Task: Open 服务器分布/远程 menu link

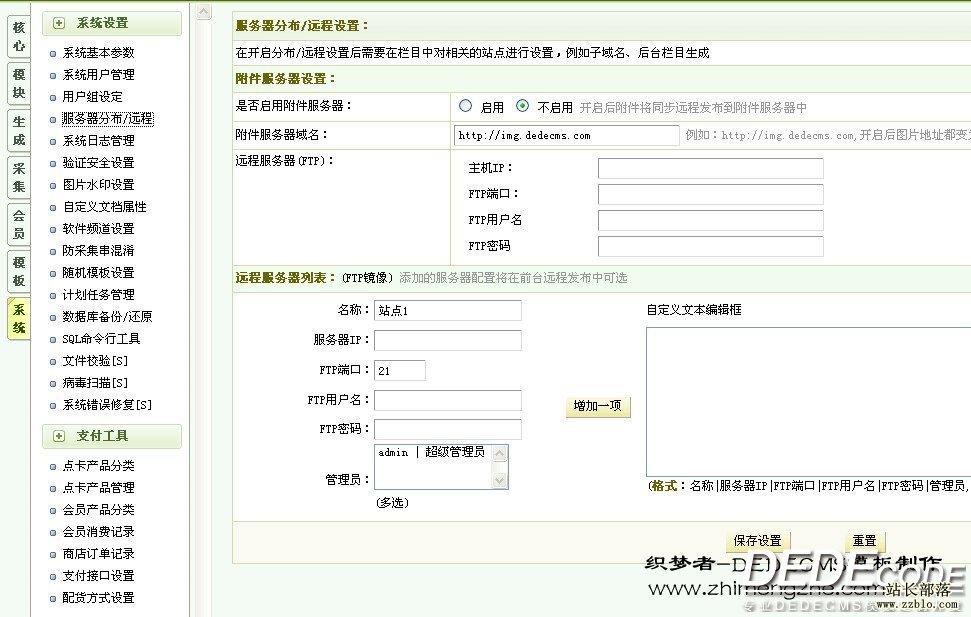Action: pyautogui.click(x=108, y=119)
